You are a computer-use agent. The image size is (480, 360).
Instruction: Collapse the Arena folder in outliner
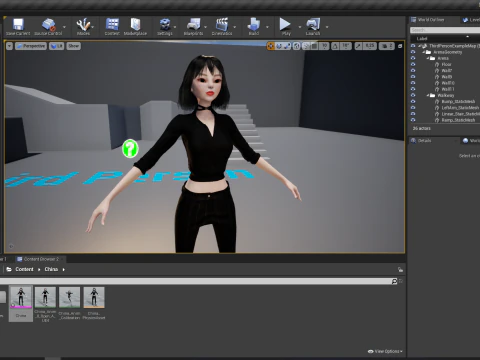coord(428,58)
